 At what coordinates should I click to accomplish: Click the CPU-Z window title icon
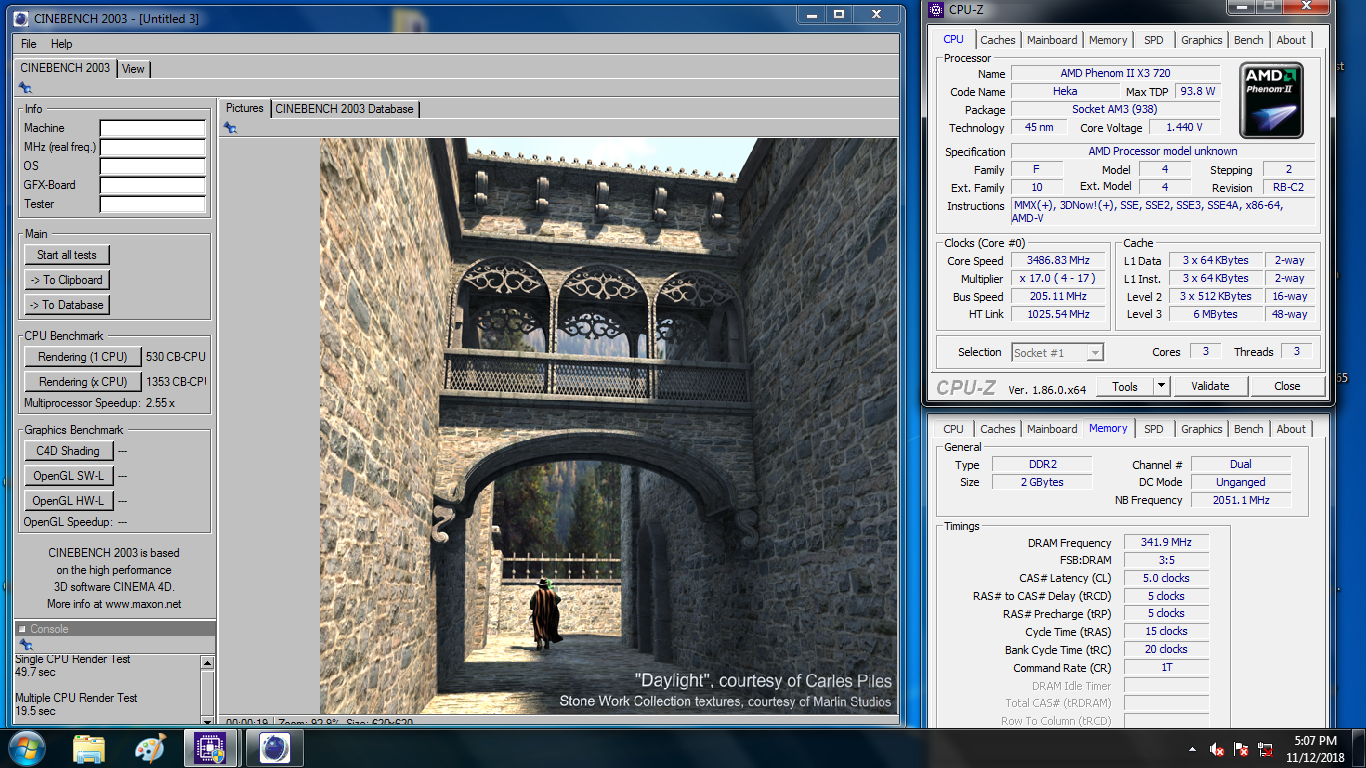tap(935, 10)
